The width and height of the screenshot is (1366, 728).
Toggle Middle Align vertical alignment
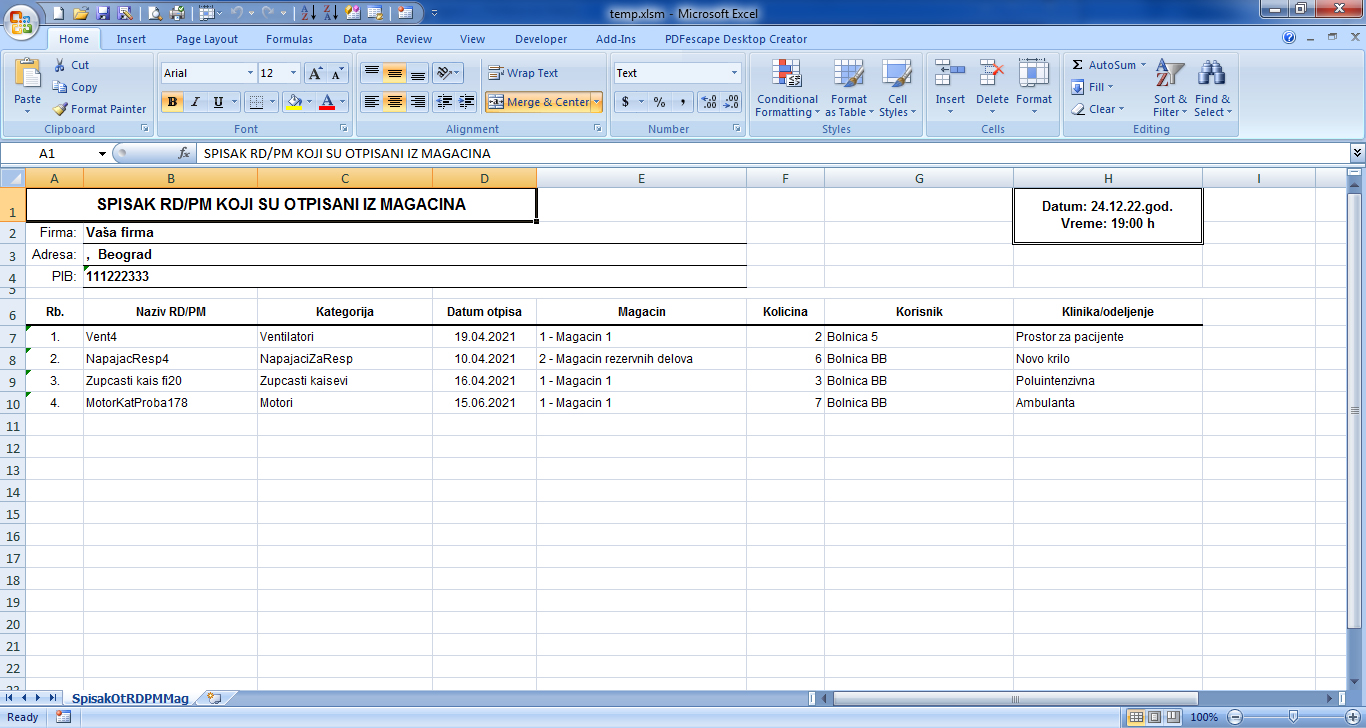click(x=395, y=73)
